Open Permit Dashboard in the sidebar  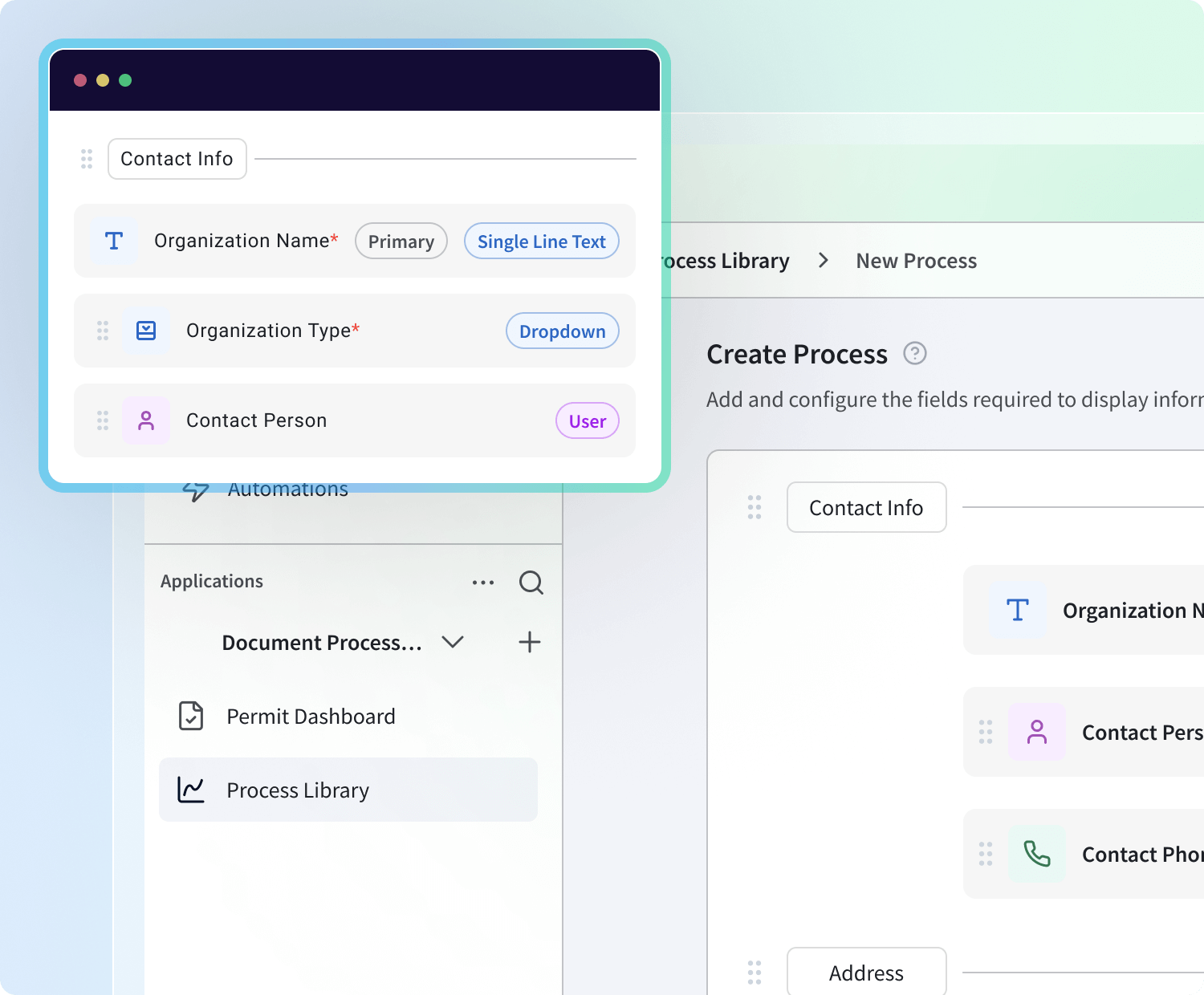(x=311, y=717)
